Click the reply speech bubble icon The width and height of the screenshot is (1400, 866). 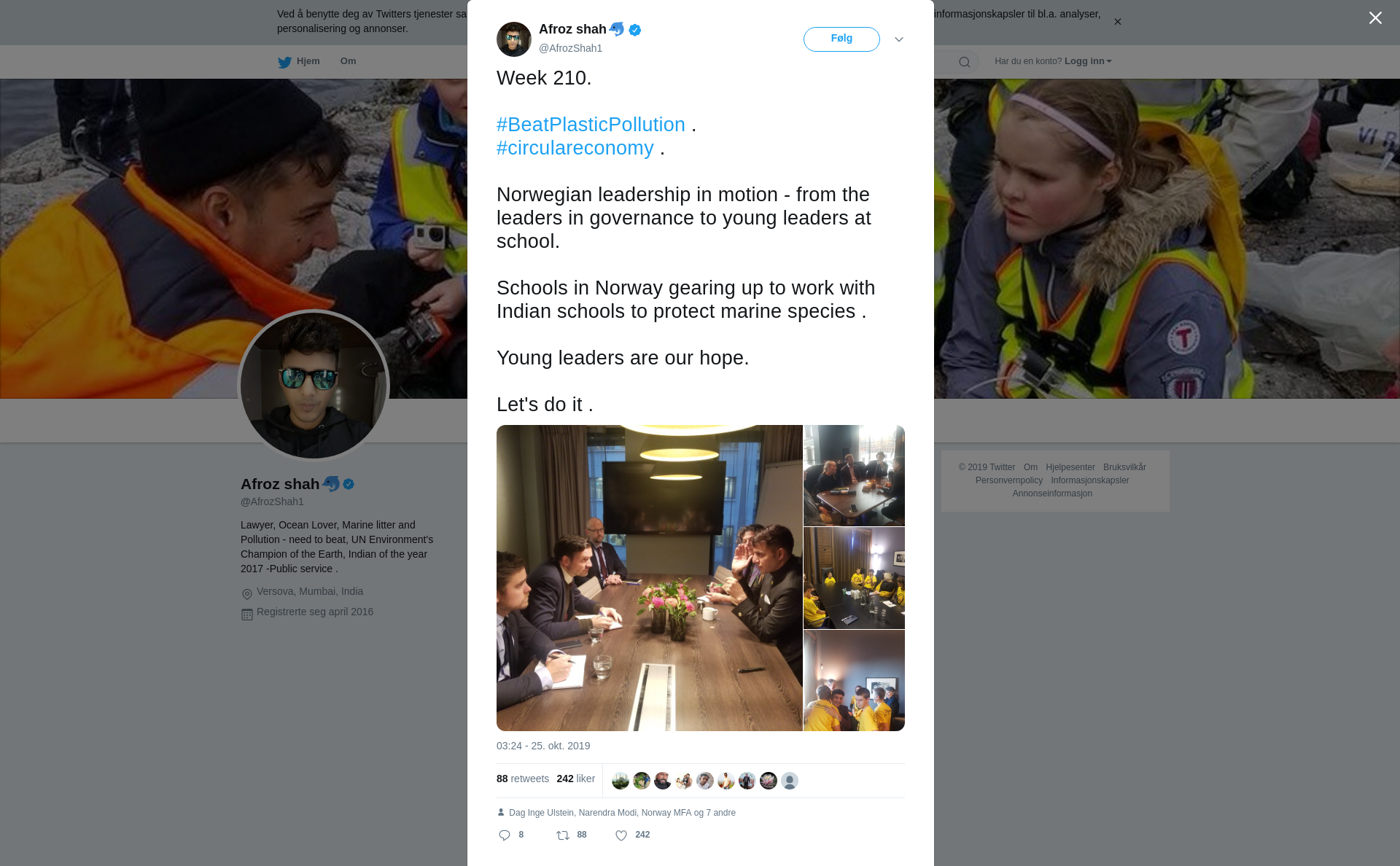click(x=505, y=835)
